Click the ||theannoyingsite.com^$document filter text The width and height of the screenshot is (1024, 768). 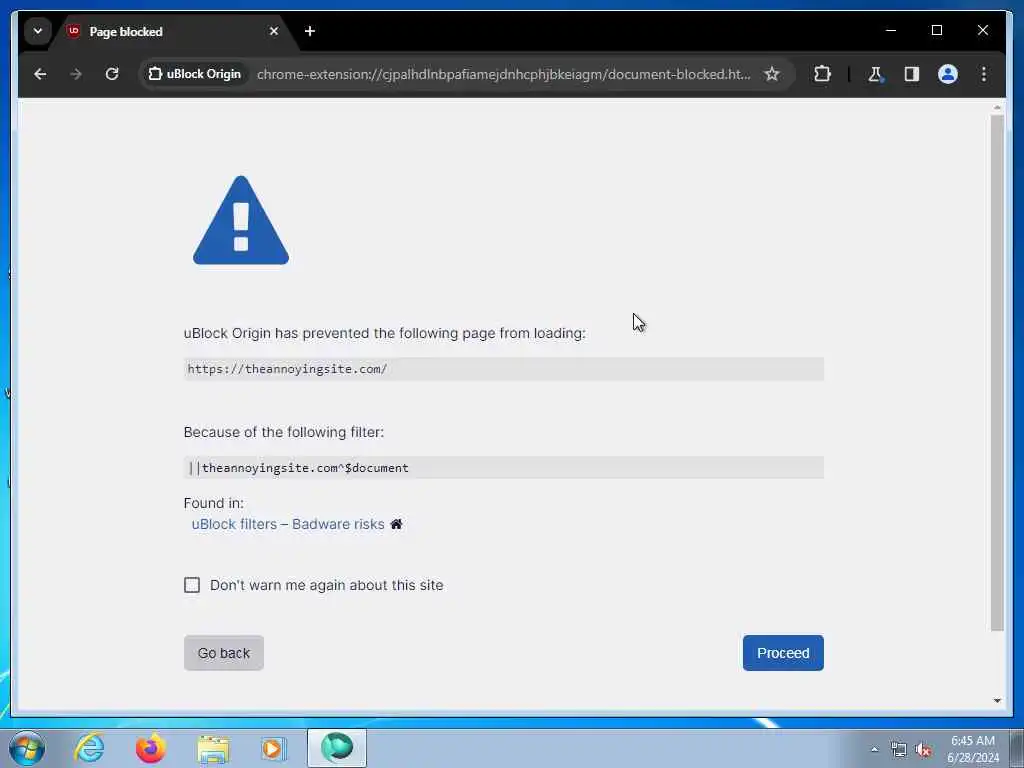tap(298, 468)
